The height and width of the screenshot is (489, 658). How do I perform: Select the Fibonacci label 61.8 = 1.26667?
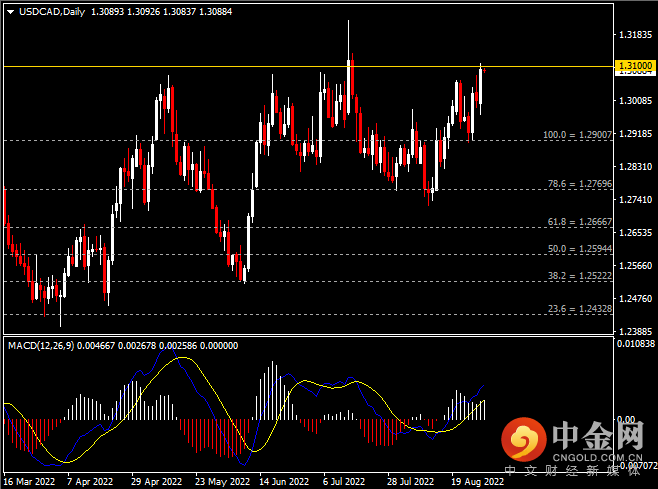coord(580,222)
